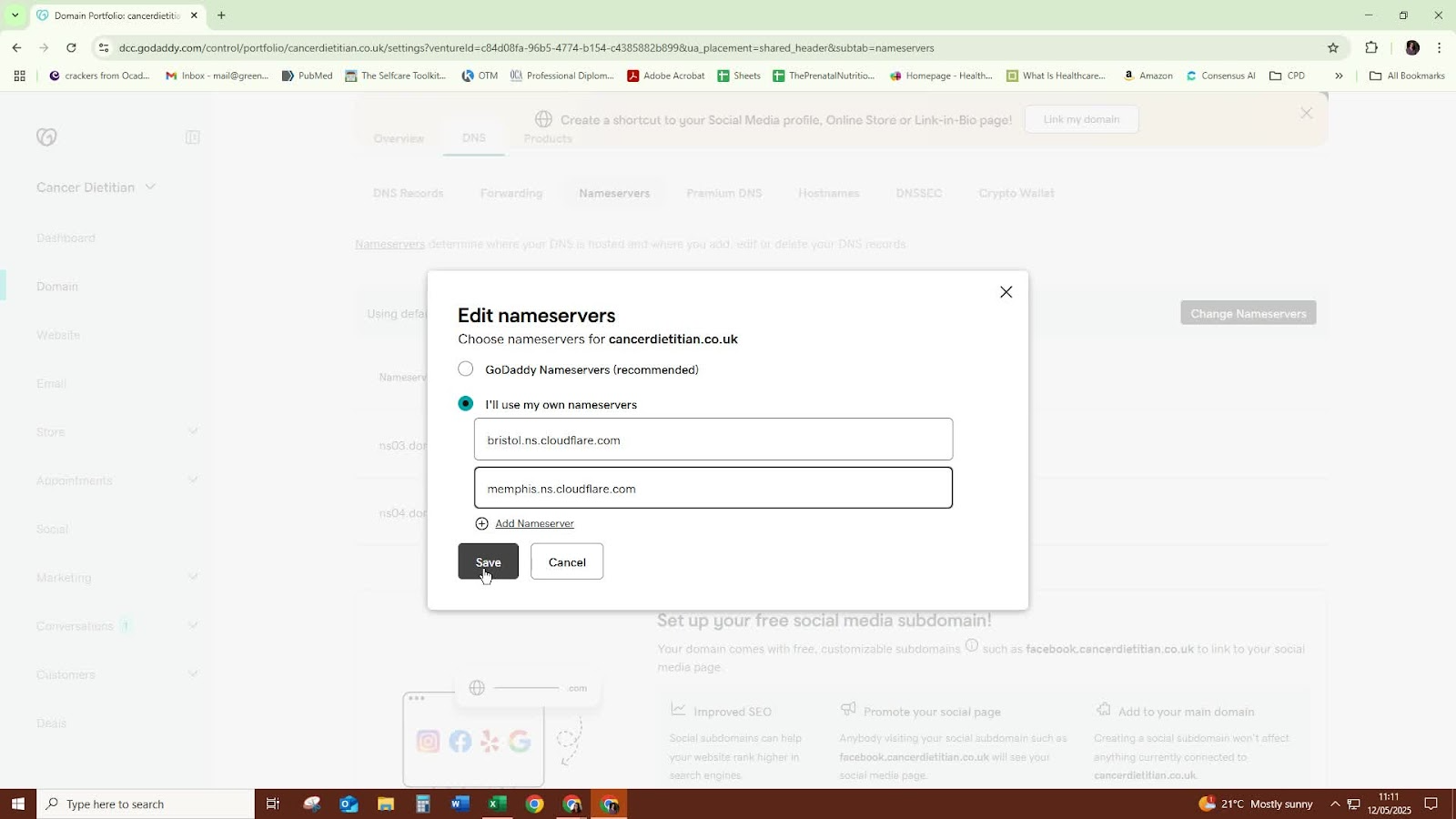The image size is (1456, 819).
Task: Open the Chrome profile avatar
Action: pos(1412,47)
